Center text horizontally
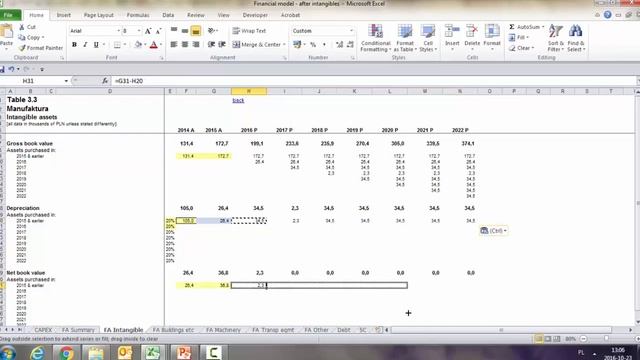 point(185,44)
